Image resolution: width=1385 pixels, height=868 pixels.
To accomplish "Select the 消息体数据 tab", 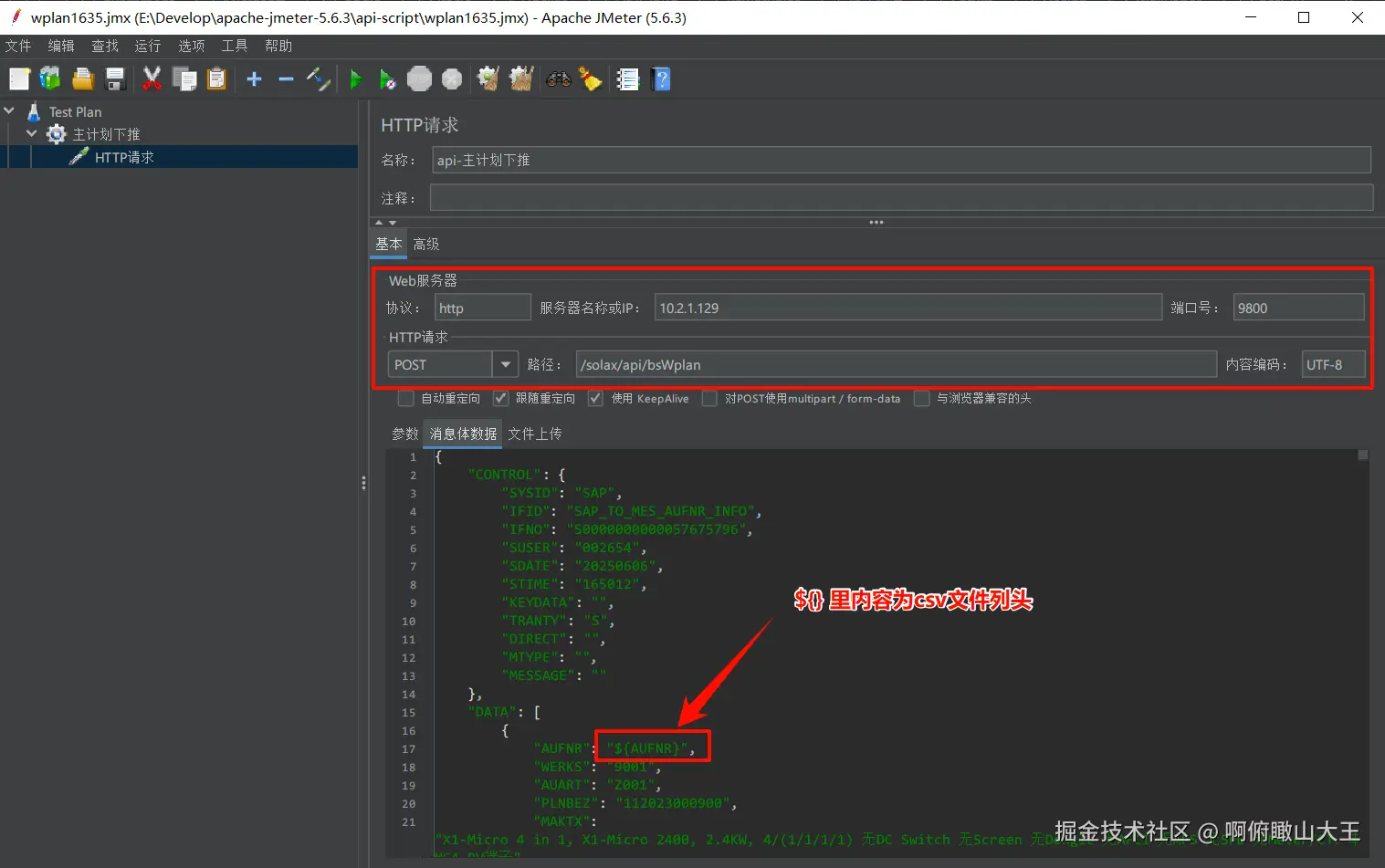I will coord(464,434).
